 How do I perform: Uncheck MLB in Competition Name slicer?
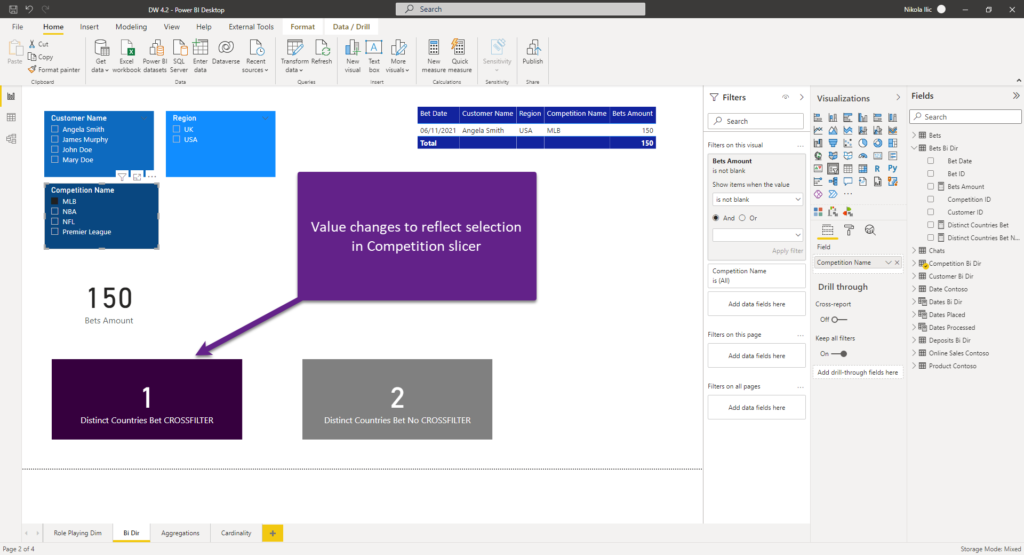pyautogui.click(x=55, y=201)
